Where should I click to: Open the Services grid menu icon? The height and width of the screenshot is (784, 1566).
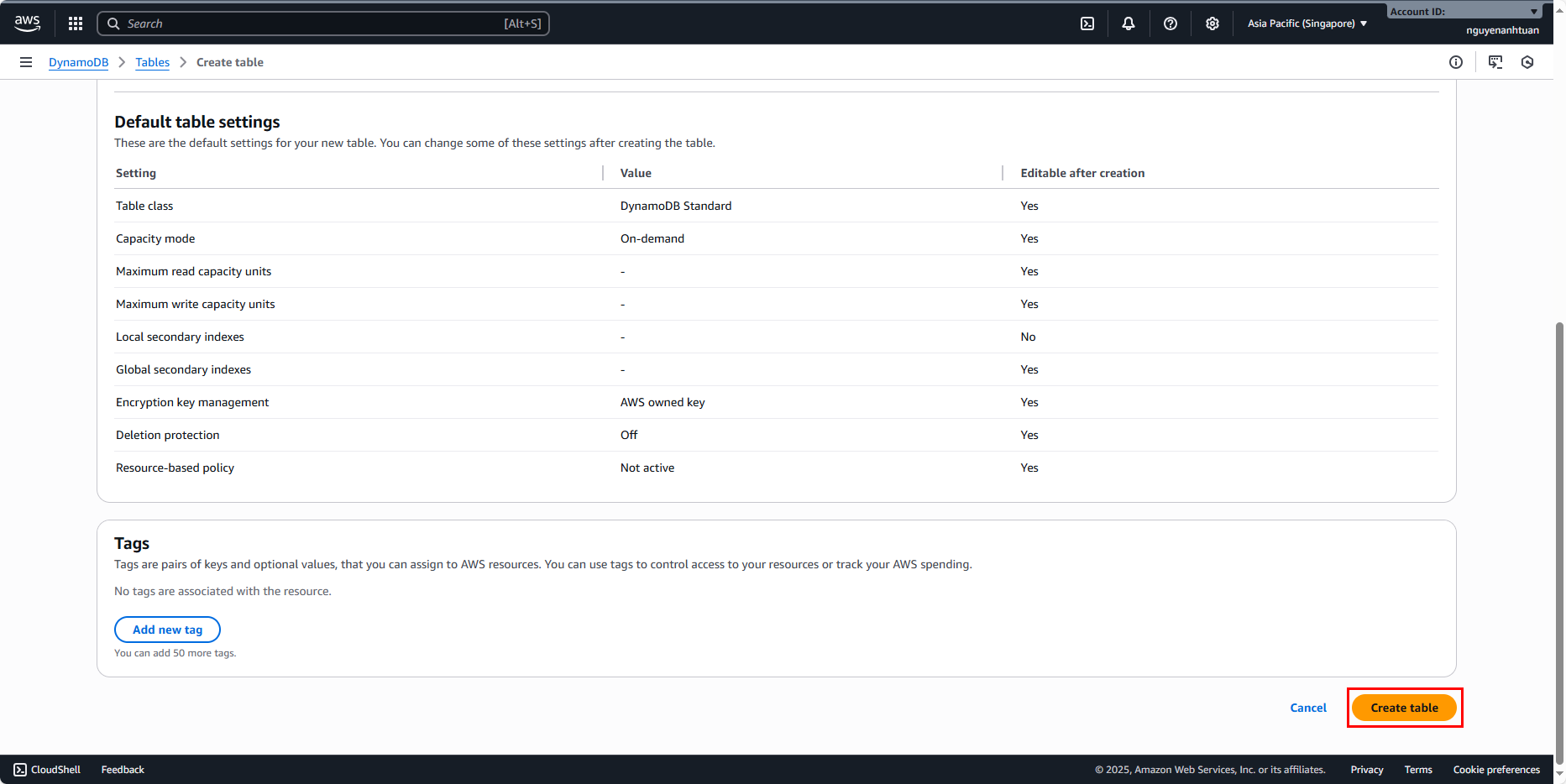point(76,24)
